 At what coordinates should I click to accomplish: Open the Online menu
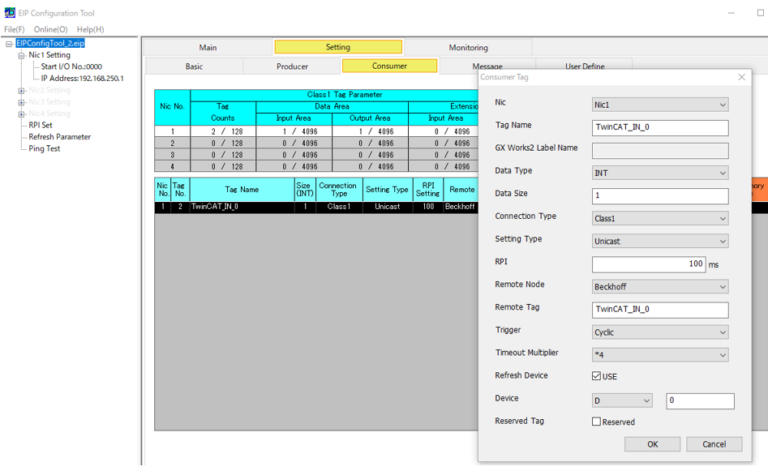[50, 30]
